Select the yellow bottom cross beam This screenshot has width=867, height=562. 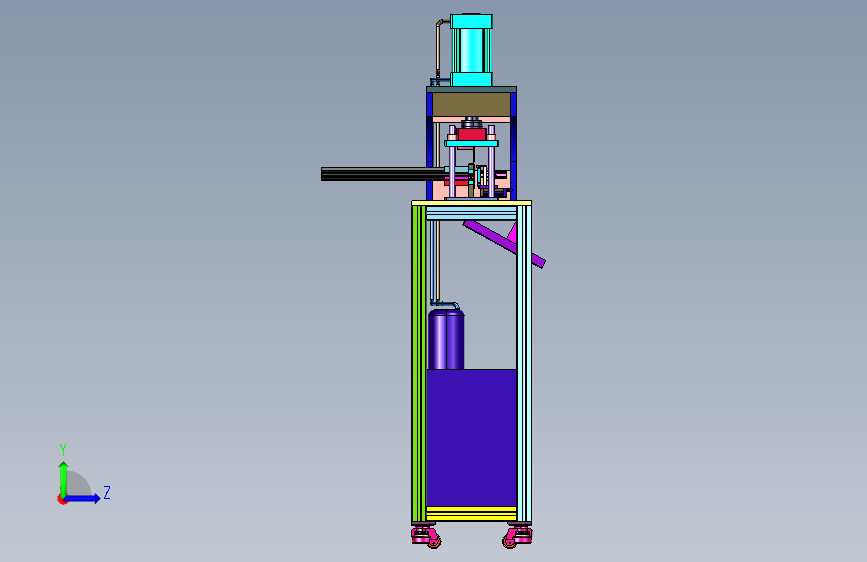[471, 514]
